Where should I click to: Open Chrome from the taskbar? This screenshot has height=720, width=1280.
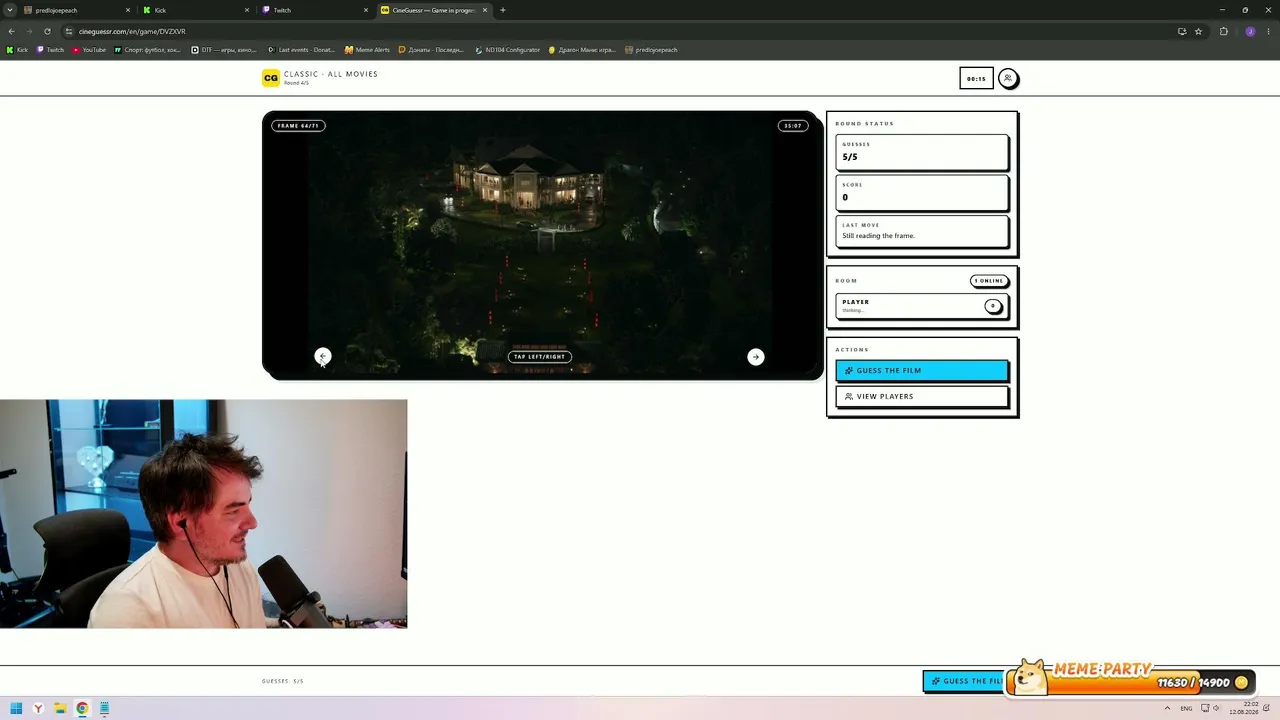[x=82, y=708]
